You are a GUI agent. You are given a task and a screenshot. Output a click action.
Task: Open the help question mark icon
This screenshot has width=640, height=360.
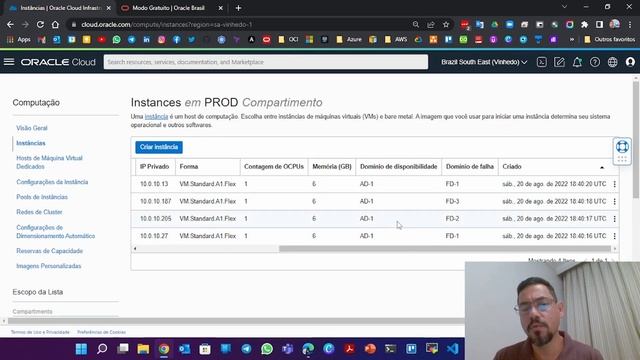point(595,62)
